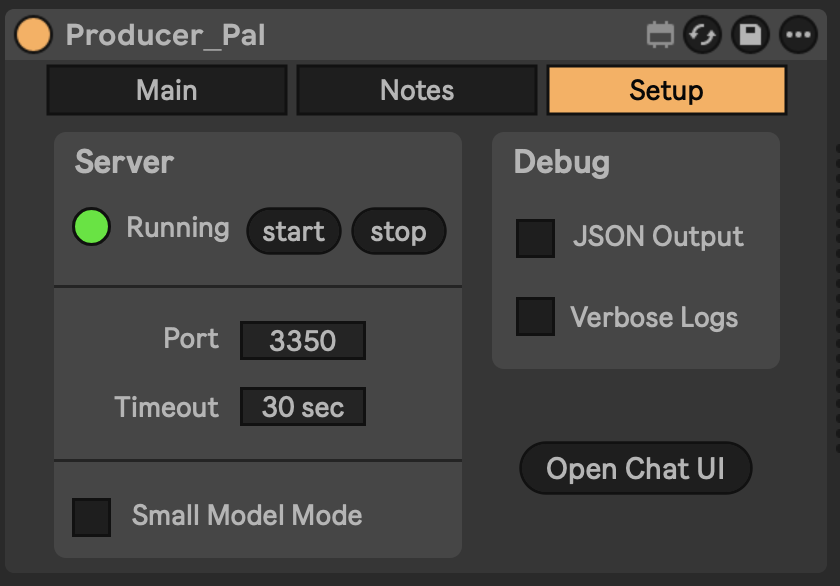The image size is (840, 586).
Task: Open Chat UI
Action: pos(635,468)
